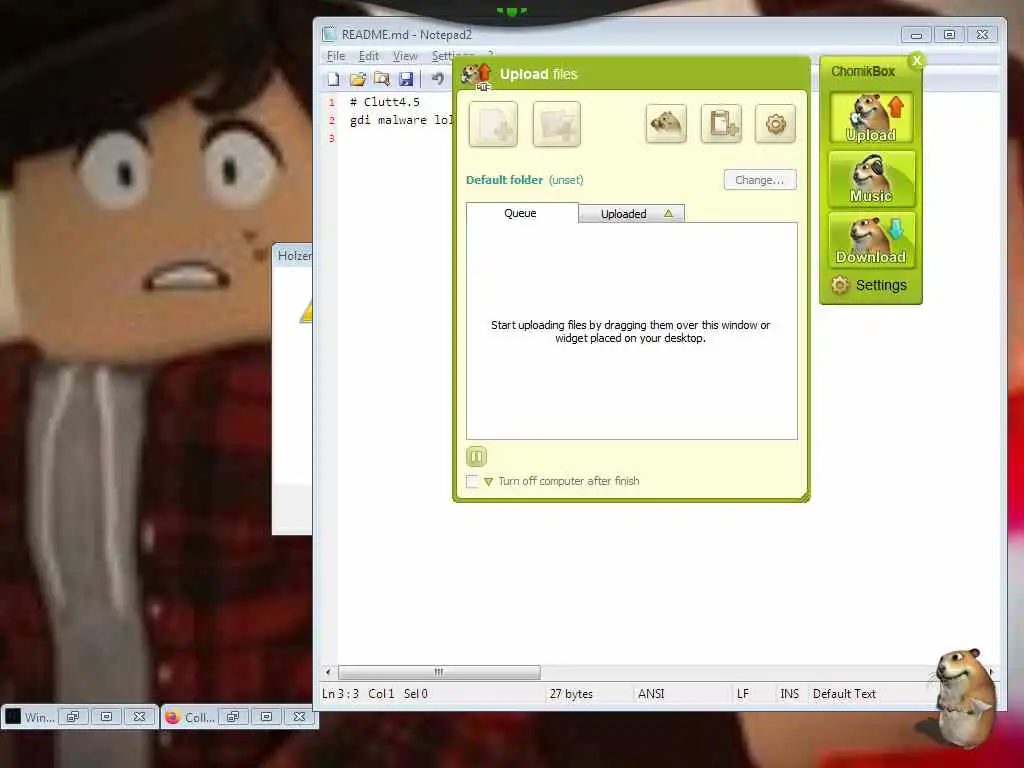Click the Holzer window title behind Notepad2

(x=295, y=256)
